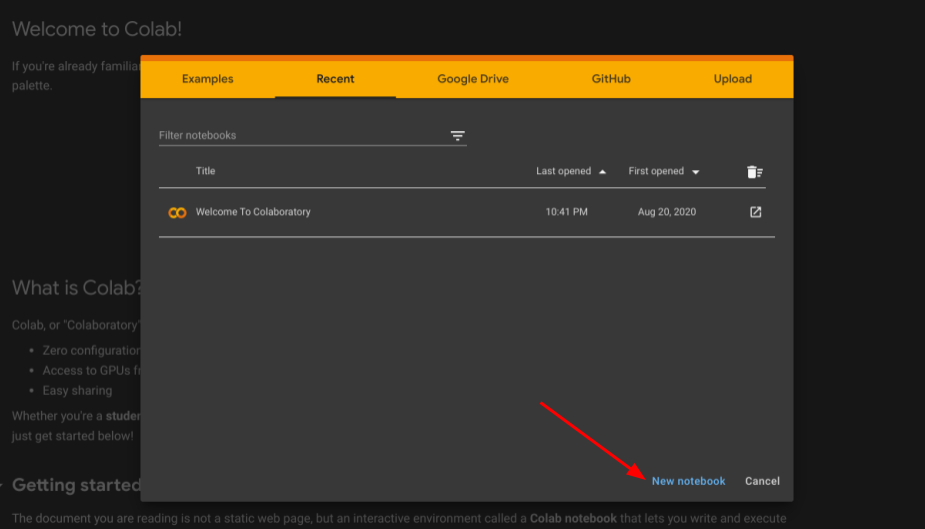Select the Recent tab
Screen dimensions: 925x529
point(335,79)
